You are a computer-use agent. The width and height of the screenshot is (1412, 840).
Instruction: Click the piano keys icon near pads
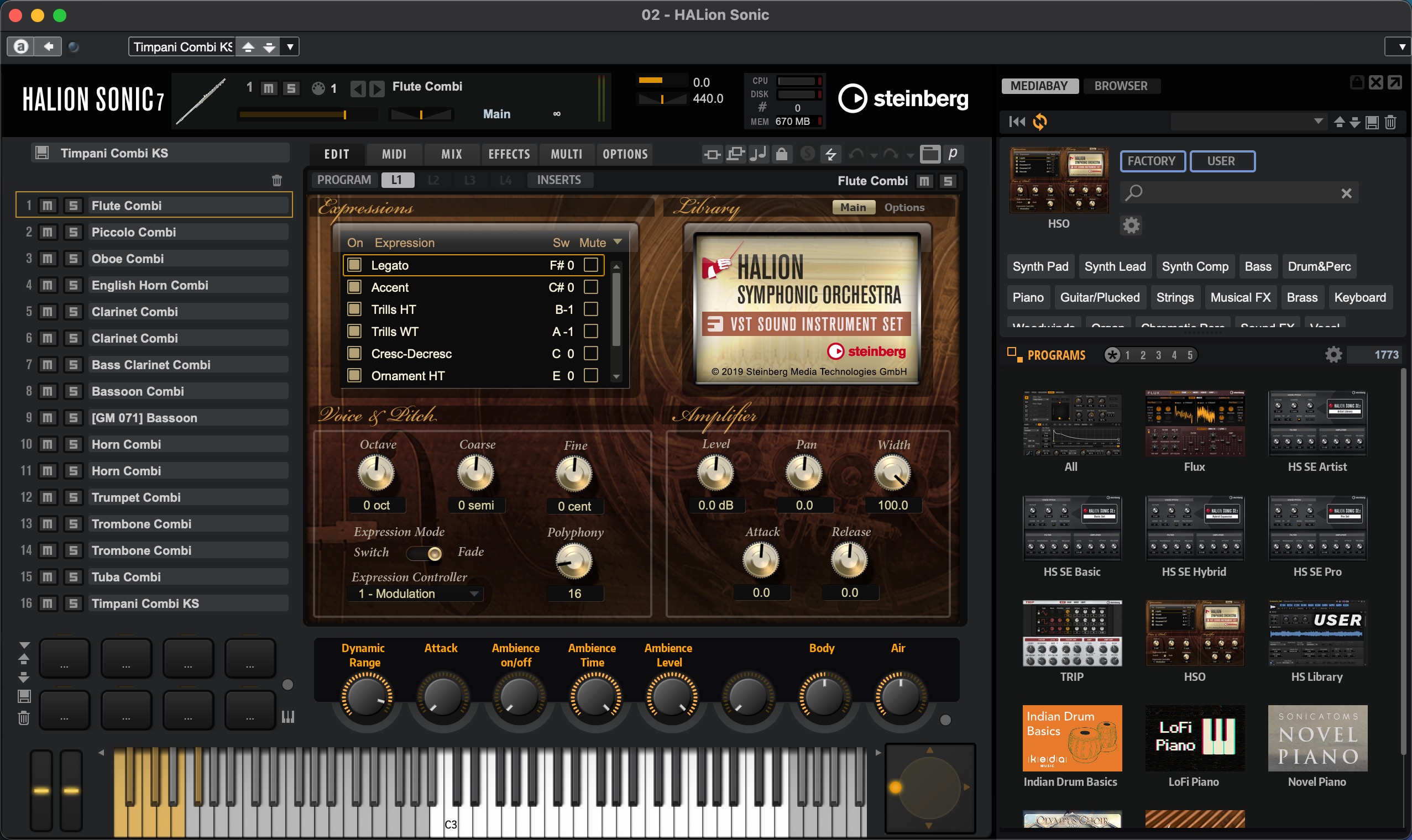tap(288, 717)
